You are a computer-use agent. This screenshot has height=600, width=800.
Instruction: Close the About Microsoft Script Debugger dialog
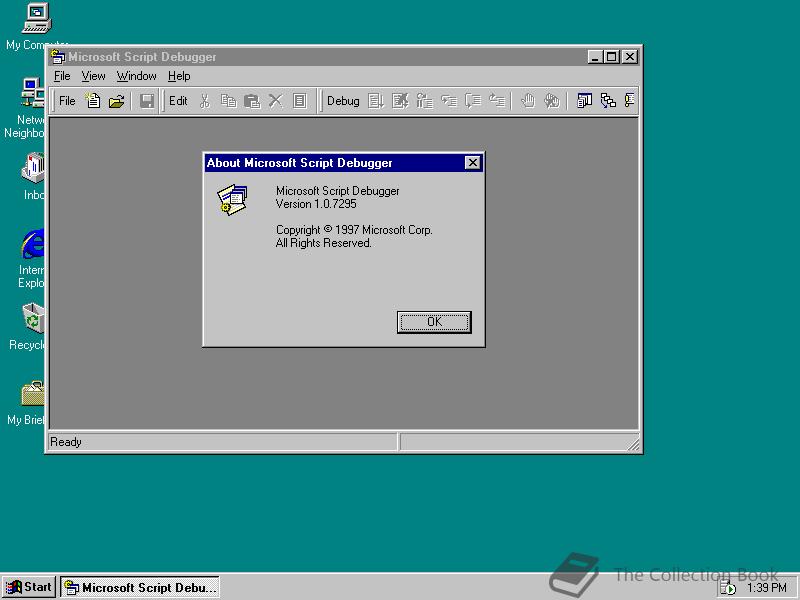(472, 163)
